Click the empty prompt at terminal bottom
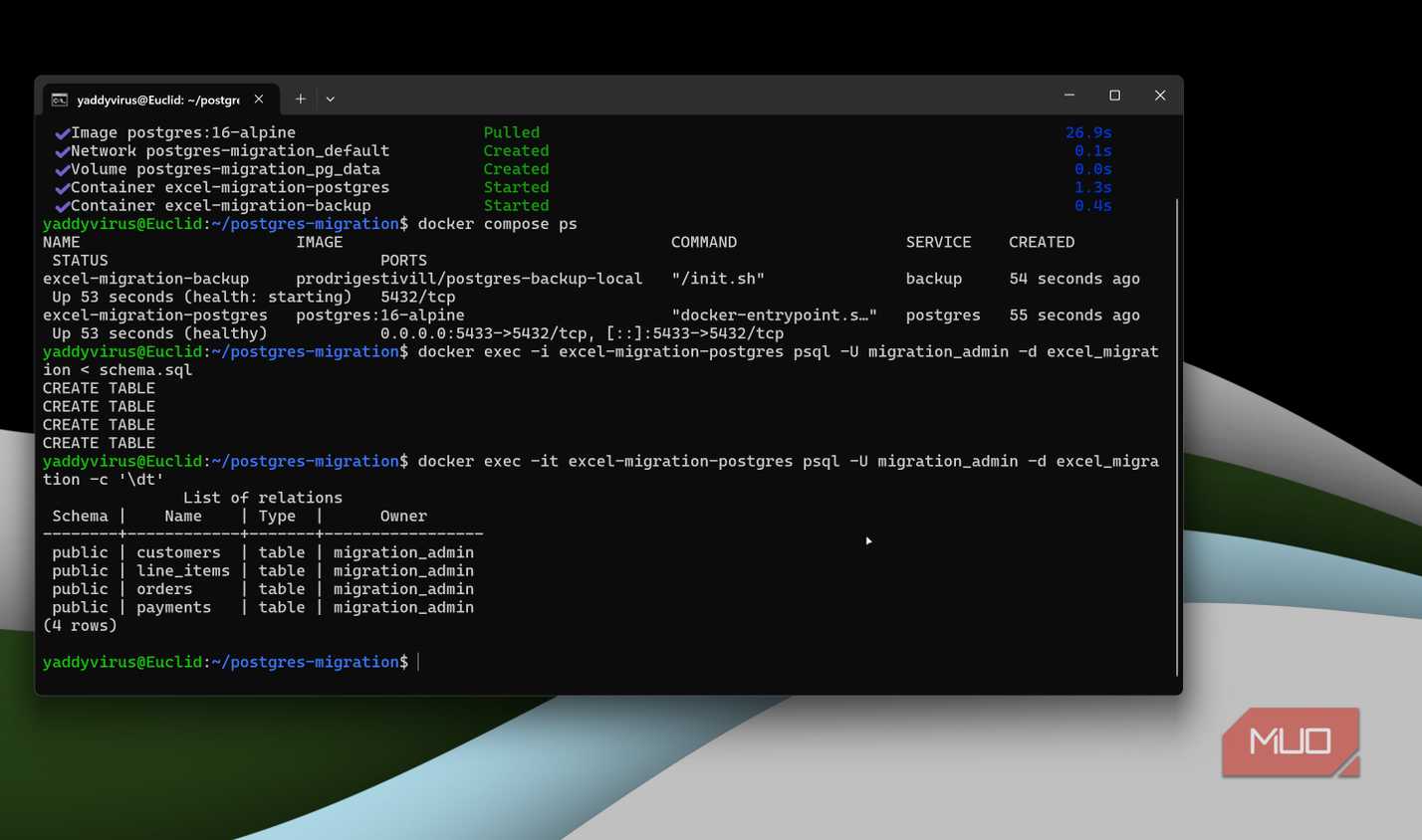 (x=230, y=662)
